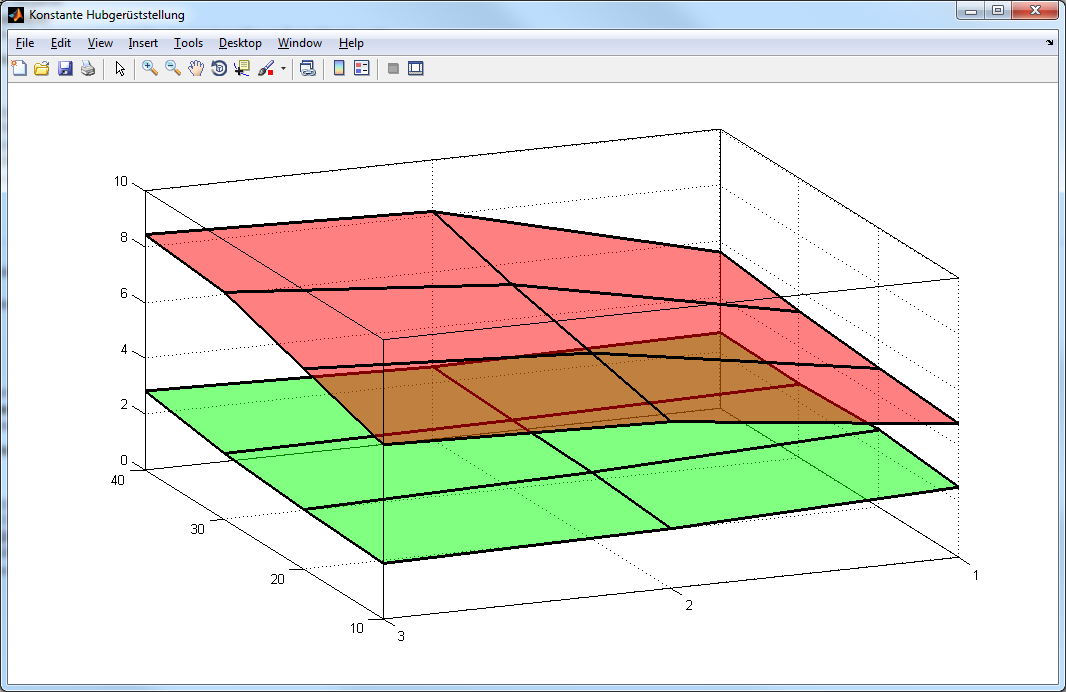
Task: Select the Zoom In tool
Action: pos(150,69)
